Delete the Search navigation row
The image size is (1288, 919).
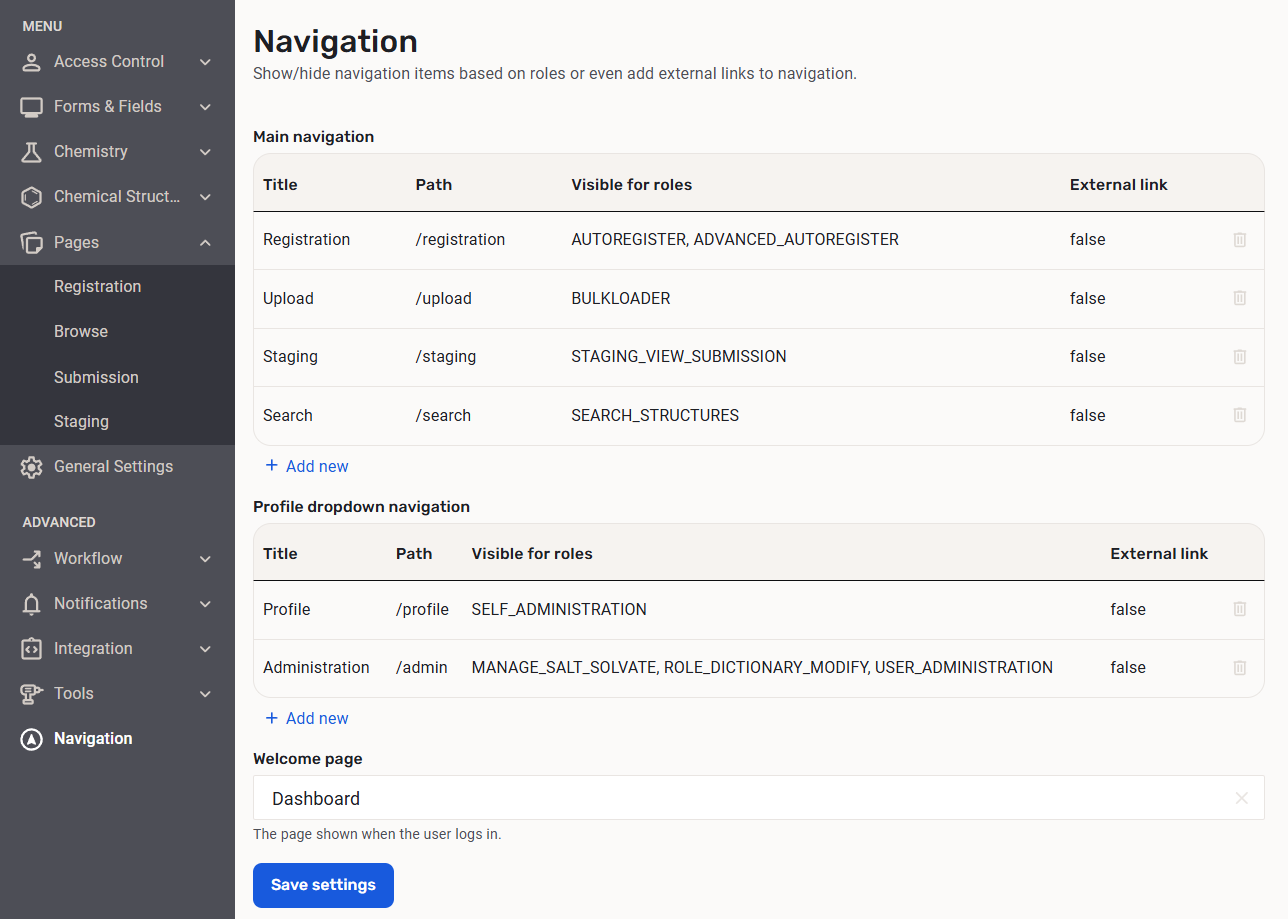pos(1239,415)
